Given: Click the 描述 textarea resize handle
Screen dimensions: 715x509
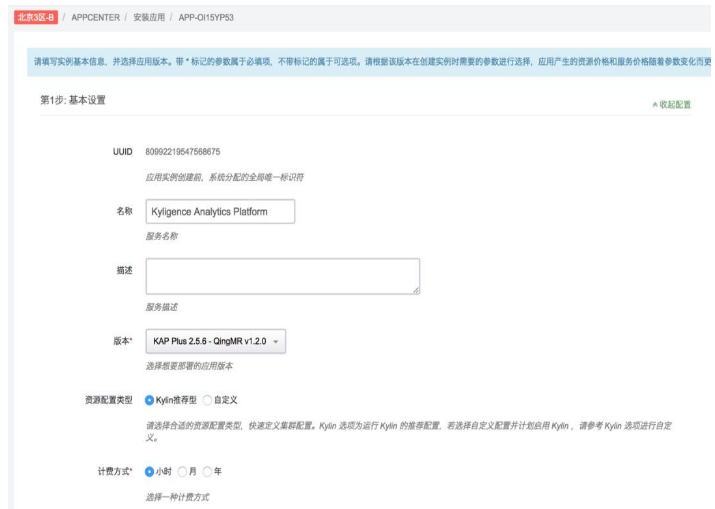Looking at the screenshot, I should pos(416,290).
